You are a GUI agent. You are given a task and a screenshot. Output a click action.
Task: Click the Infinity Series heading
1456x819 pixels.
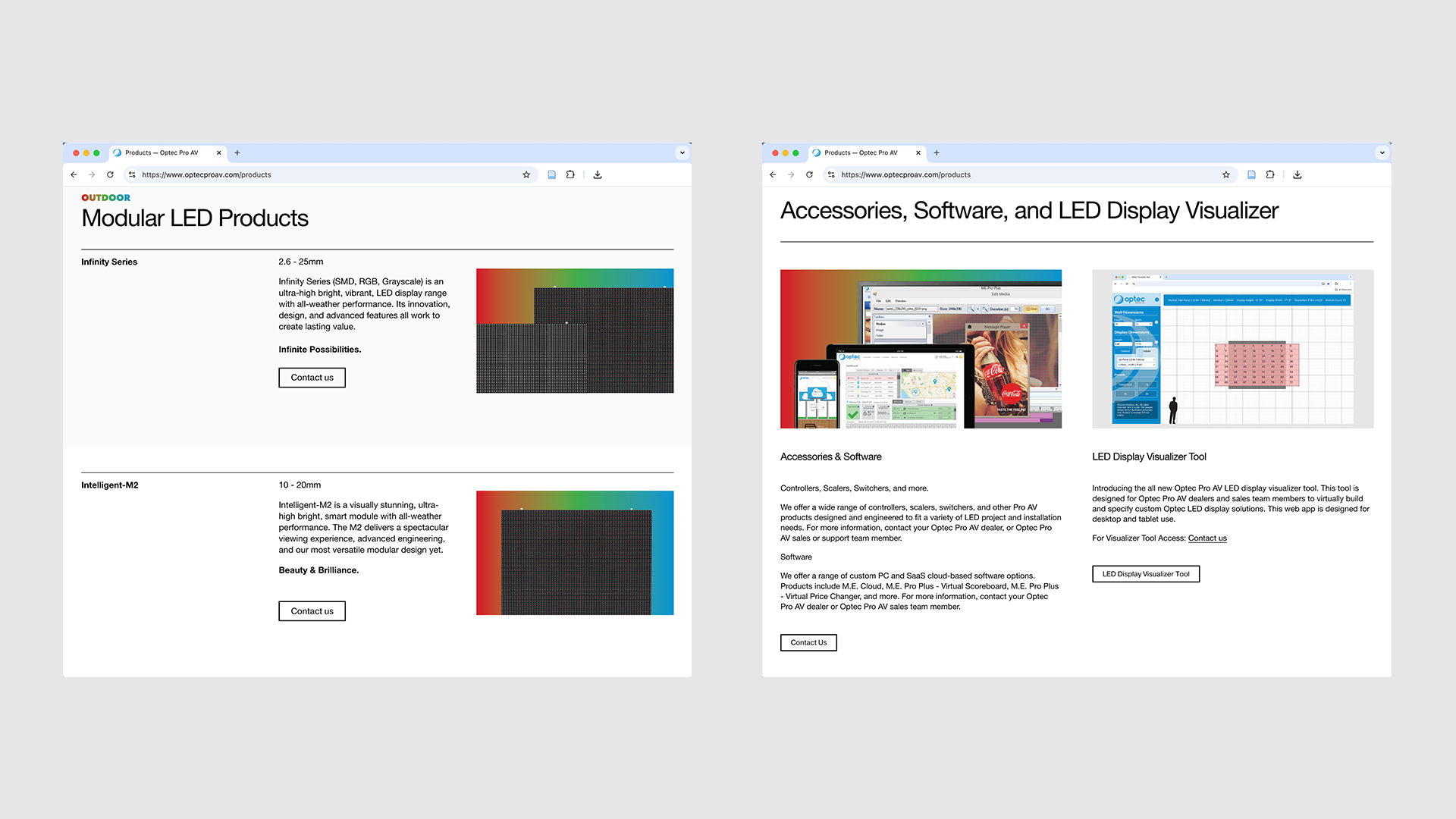[x=109, y=262]
